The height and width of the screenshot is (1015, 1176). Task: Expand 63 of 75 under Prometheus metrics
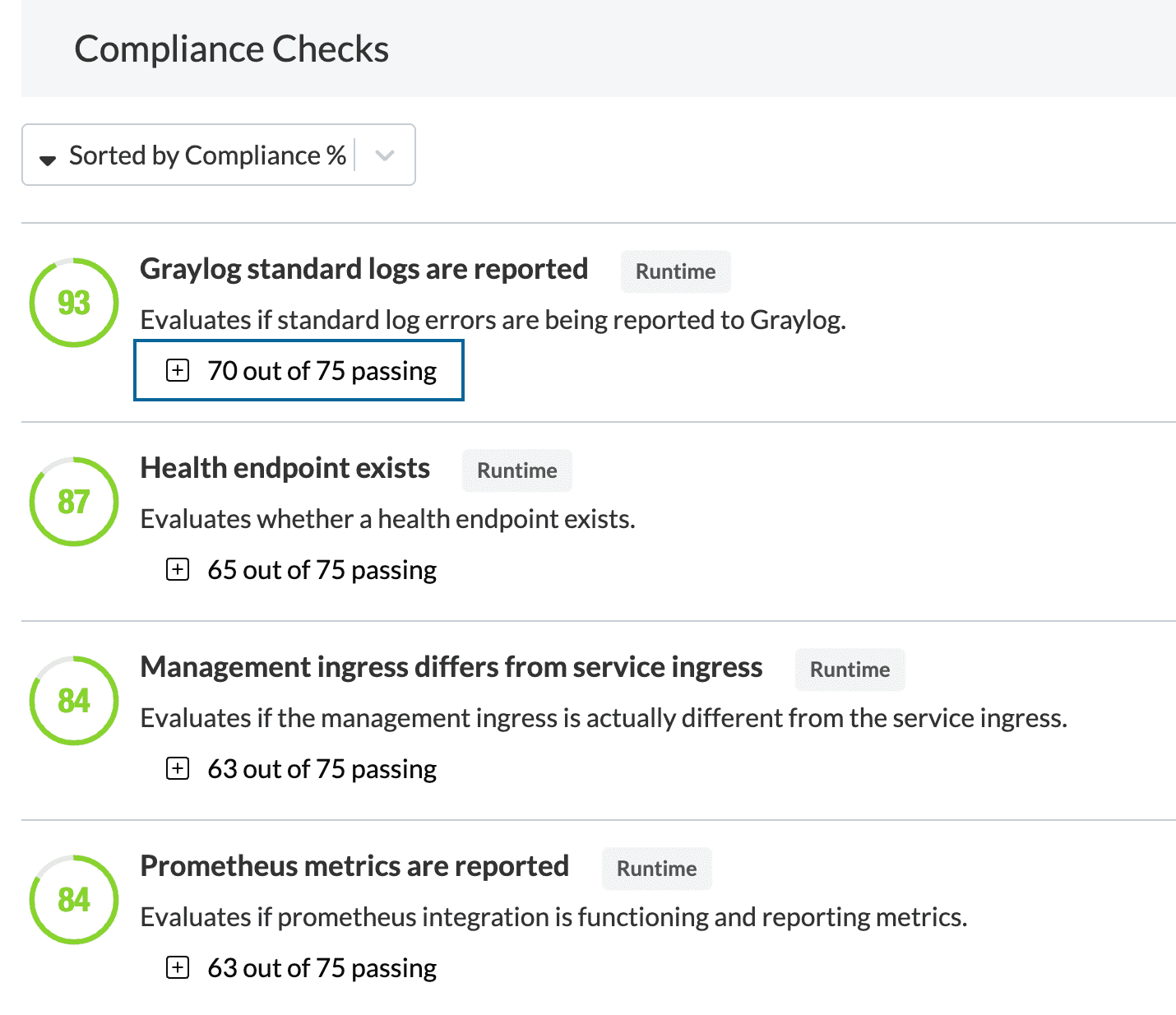click(x=301, y=967)
